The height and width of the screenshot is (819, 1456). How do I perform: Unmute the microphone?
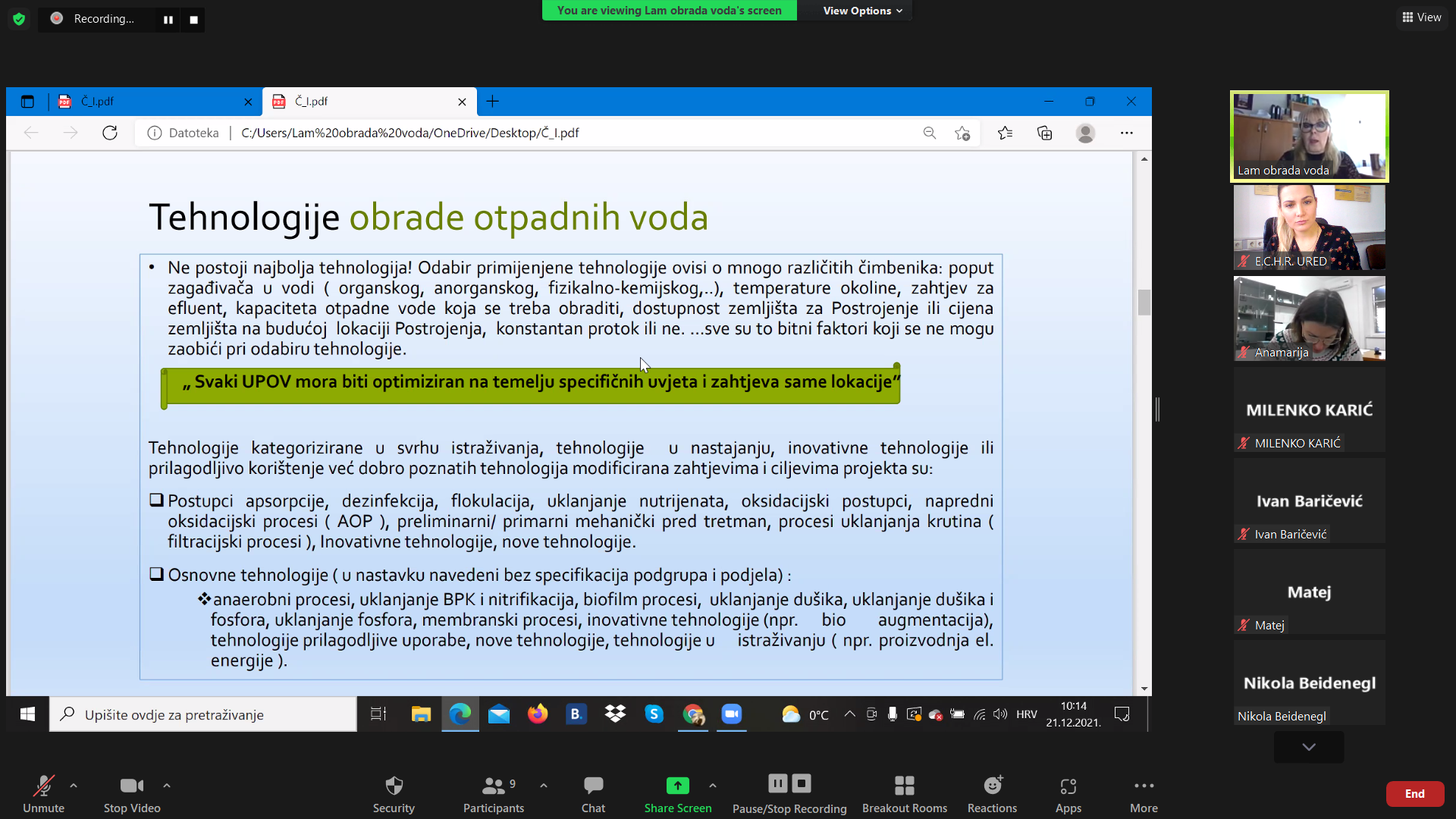point(43,786)
